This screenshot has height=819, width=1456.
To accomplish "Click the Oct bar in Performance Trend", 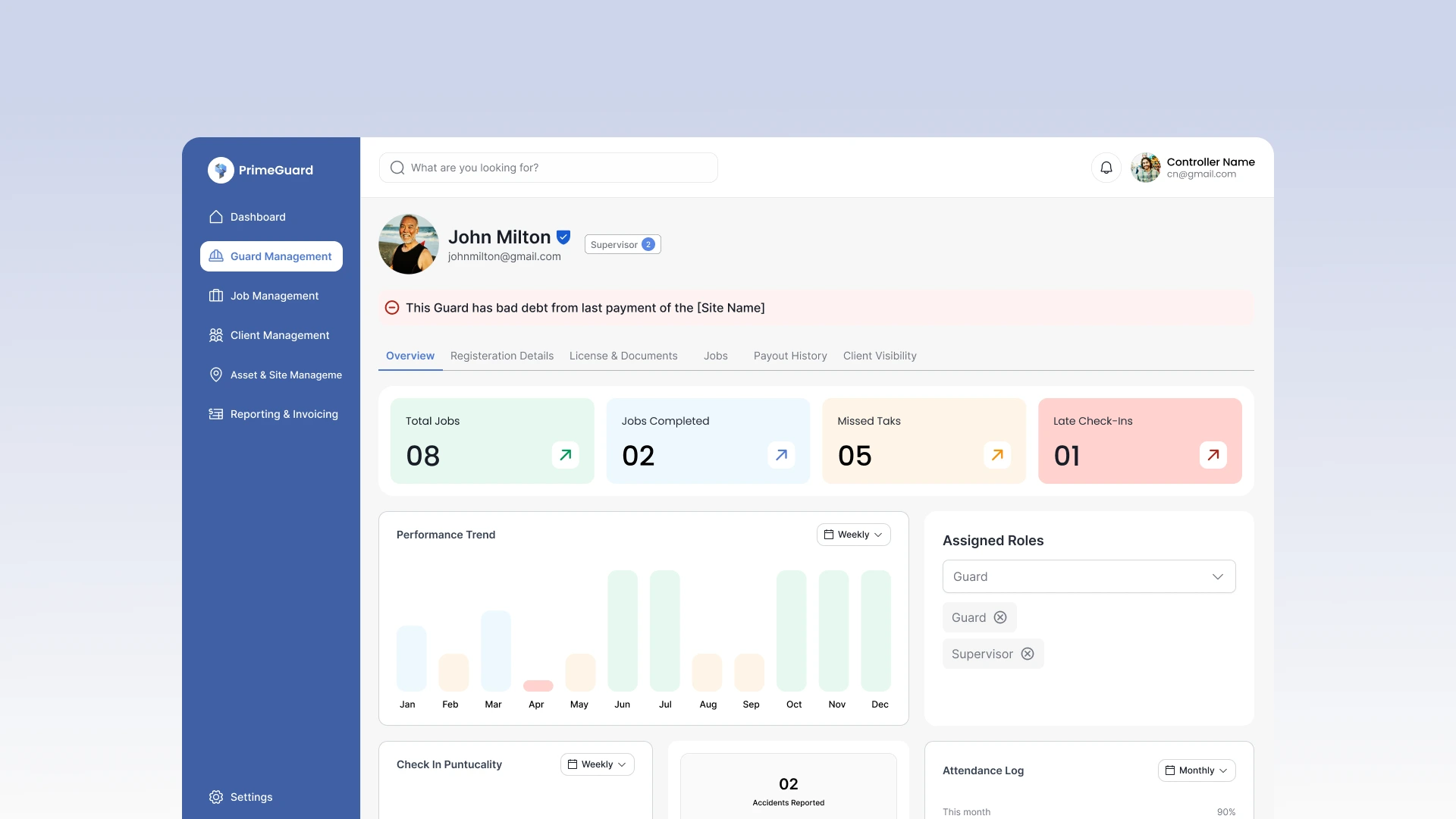I will [792, 631].
